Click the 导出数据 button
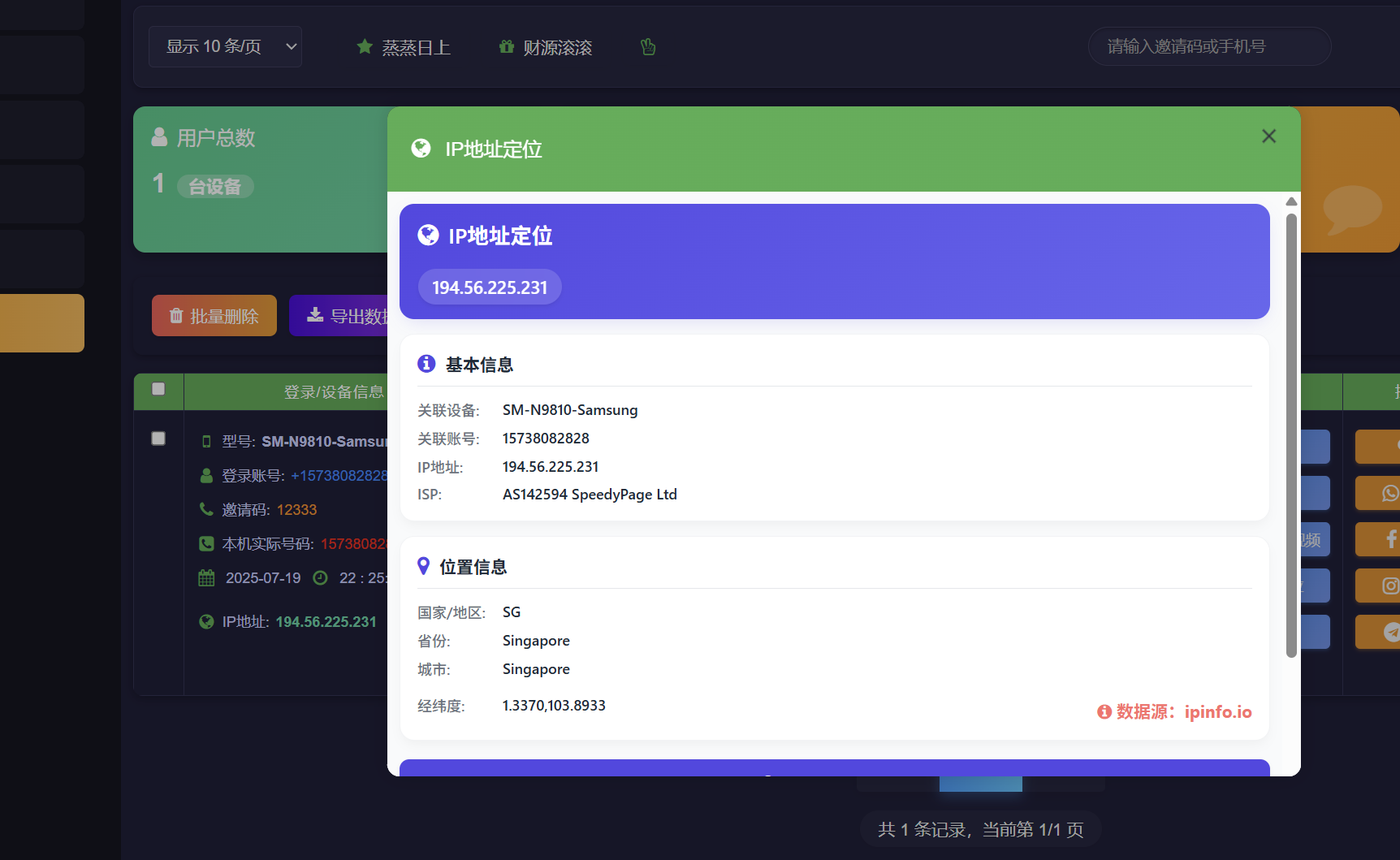 point(339,316)
